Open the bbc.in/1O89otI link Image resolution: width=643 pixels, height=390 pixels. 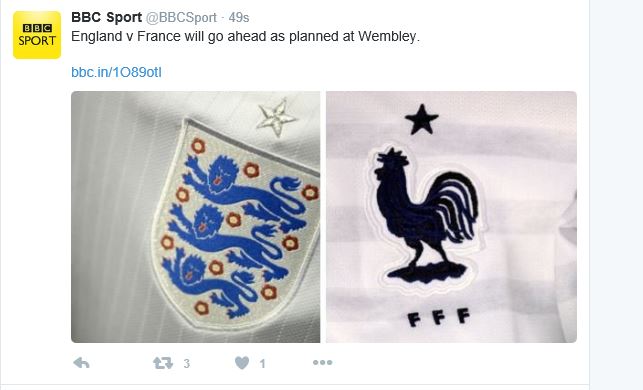[x=116, y=72]
